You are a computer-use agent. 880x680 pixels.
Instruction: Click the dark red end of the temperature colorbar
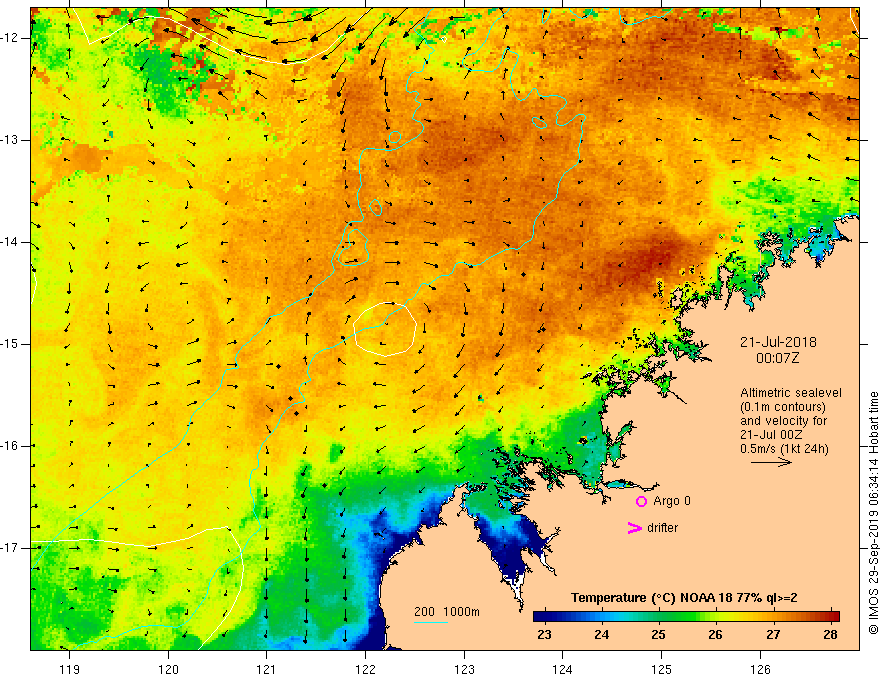[x=833, y=616]
